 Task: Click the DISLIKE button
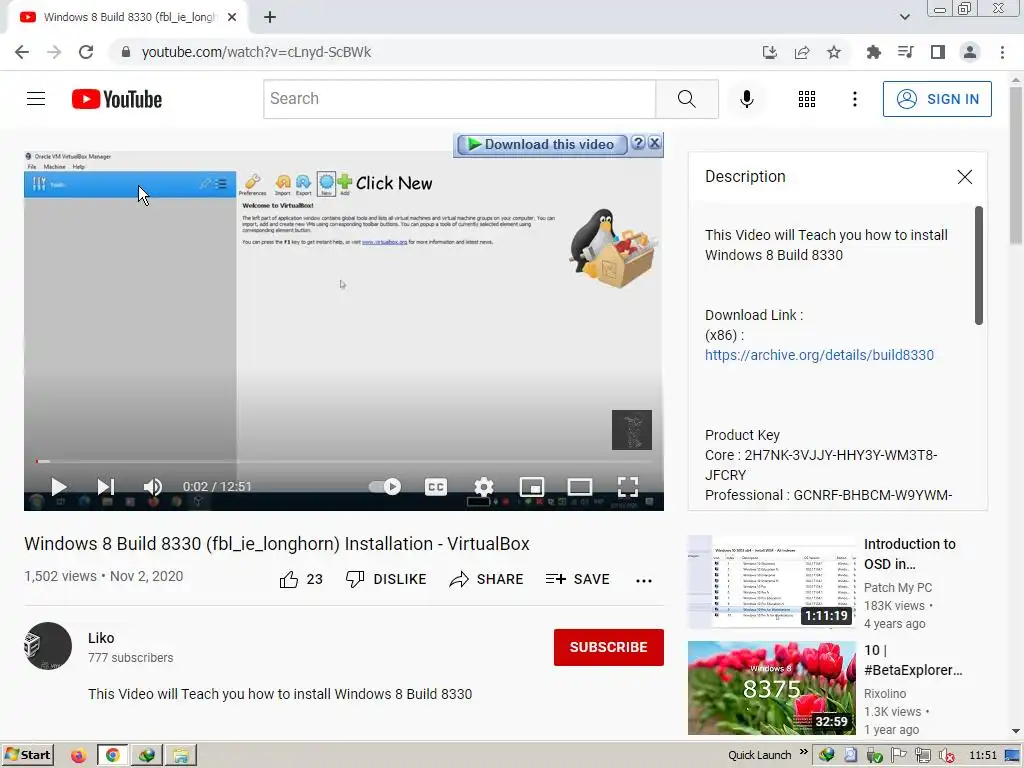(386, 579)
